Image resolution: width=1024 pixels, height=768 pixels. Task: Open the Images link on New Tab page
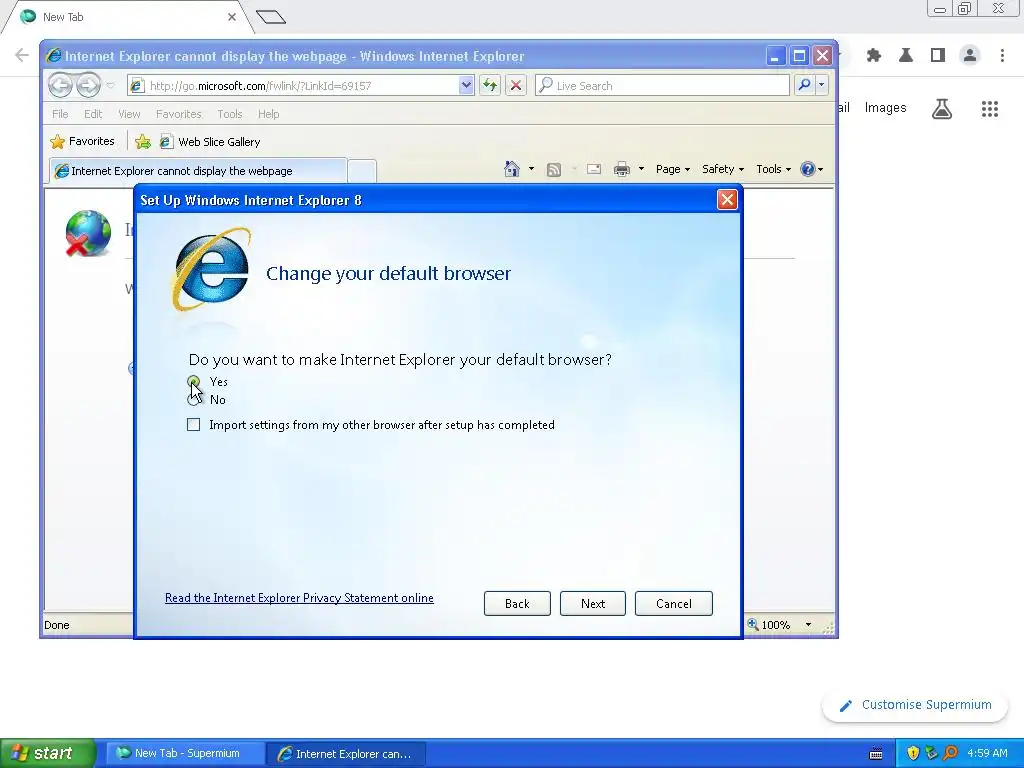pos(885,108)
